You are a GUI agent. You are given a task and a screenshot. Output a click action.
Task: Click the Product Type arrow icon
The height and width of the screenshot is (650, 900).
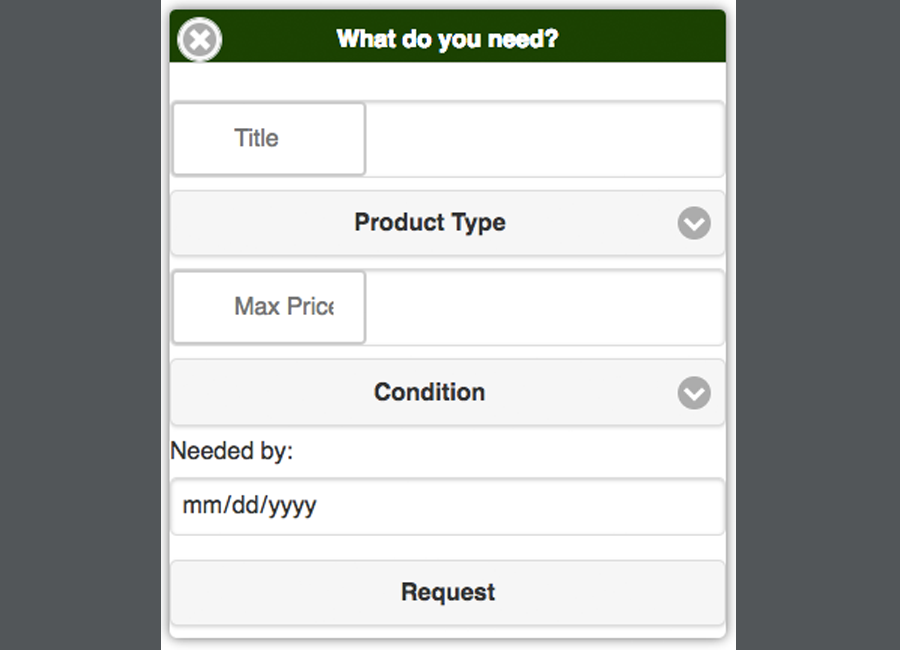point(694,223)
